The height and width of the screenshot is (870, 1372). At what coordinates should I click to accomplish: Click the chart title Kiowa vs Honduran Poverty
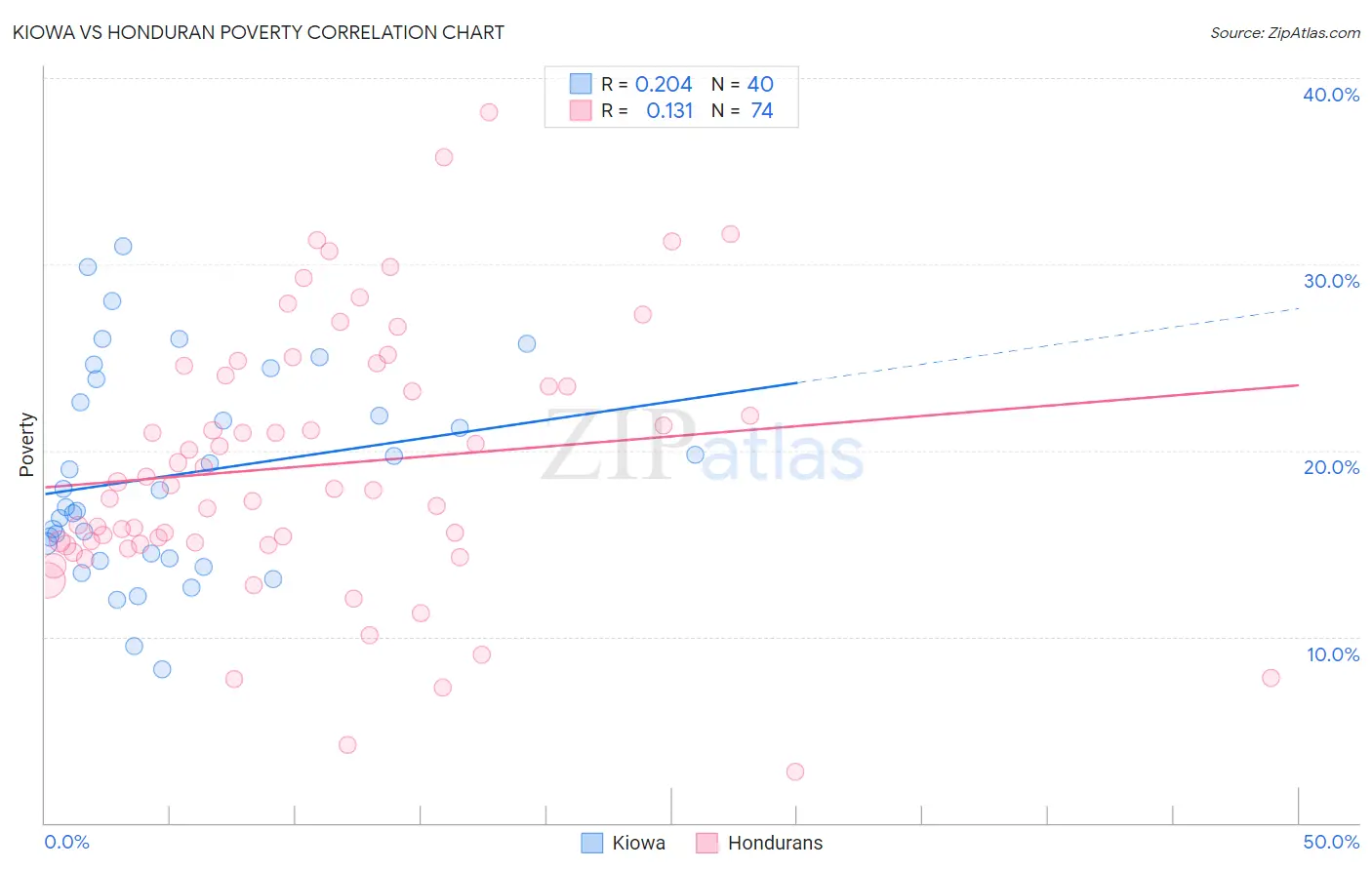pyautogui.click(x=259, y=32)
